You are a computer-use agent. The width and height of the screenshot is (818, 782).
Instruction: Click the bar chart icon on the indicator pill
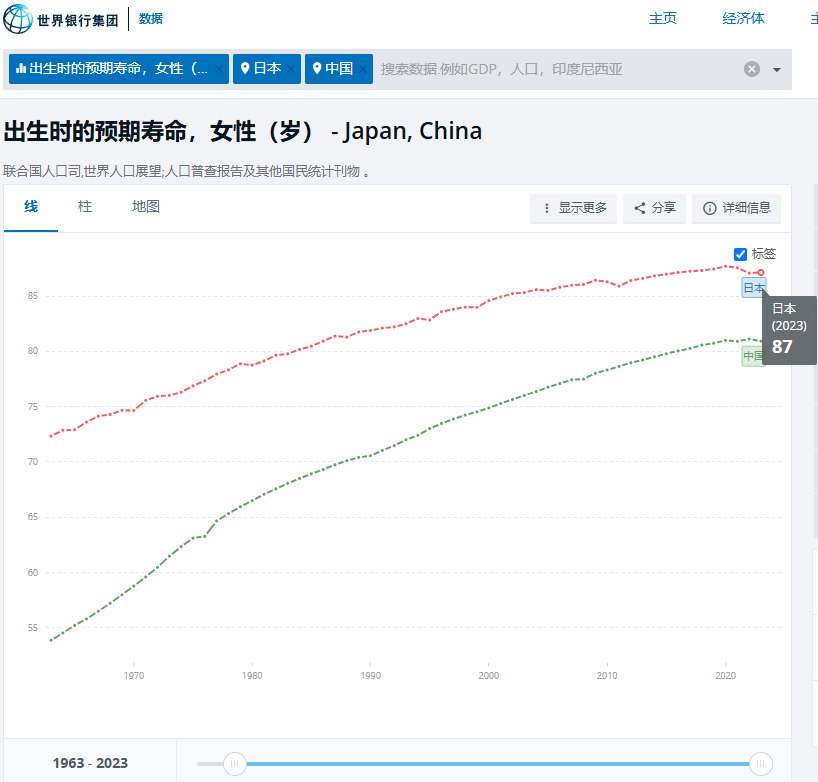(x=22, y=69)
